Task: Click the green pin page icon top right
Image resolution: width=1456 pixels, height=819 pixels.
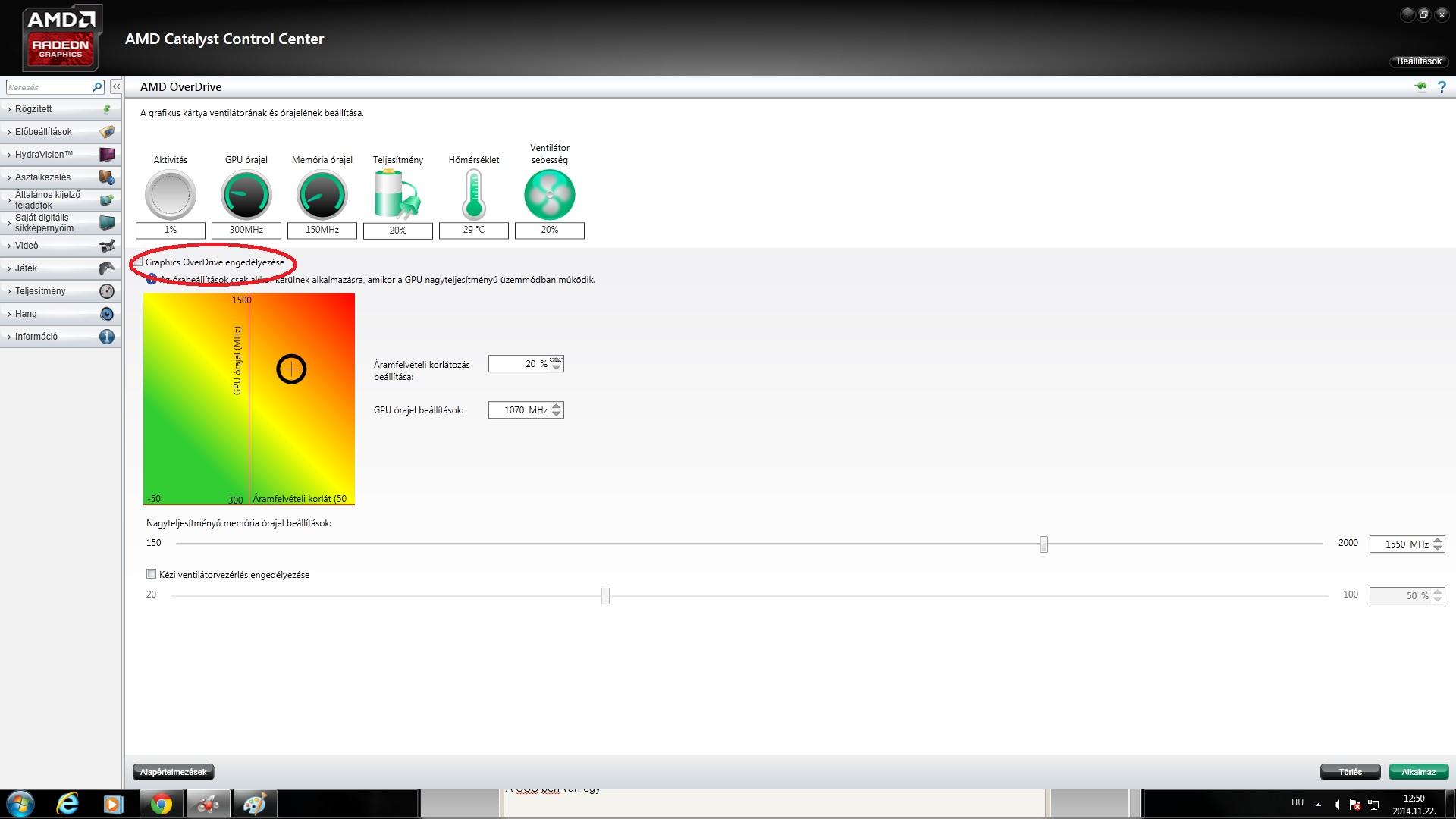Action: pos(1420,86)
